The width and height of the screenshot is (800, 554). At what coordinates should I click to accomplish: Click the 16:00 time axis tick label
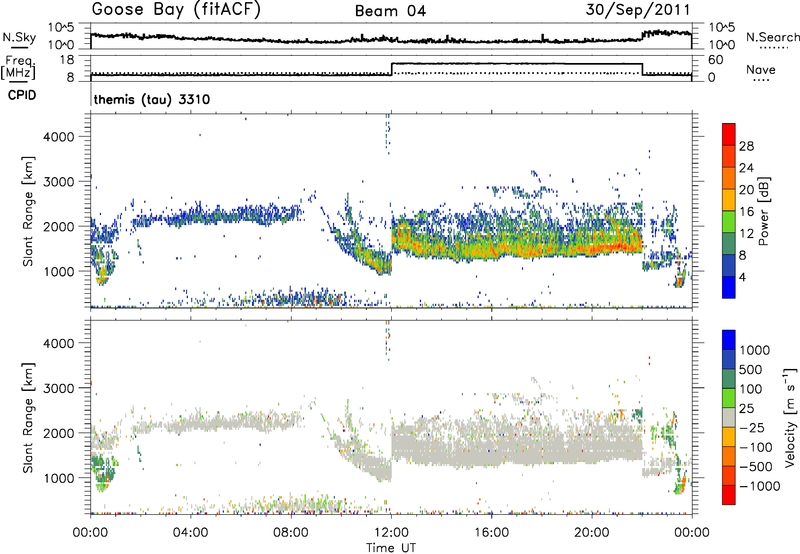pos(491,533)
